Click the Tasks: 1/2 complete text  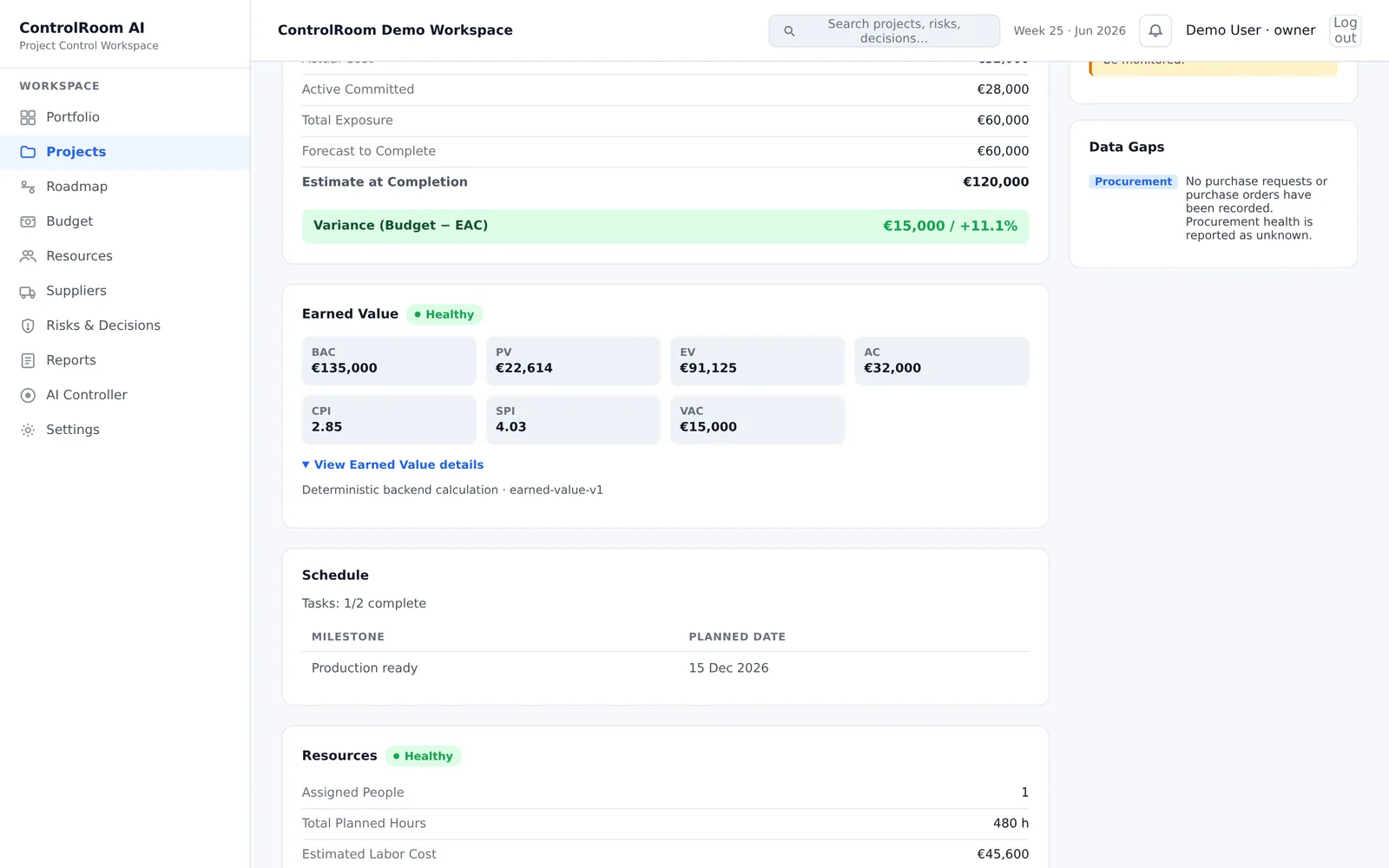[364, 603]
